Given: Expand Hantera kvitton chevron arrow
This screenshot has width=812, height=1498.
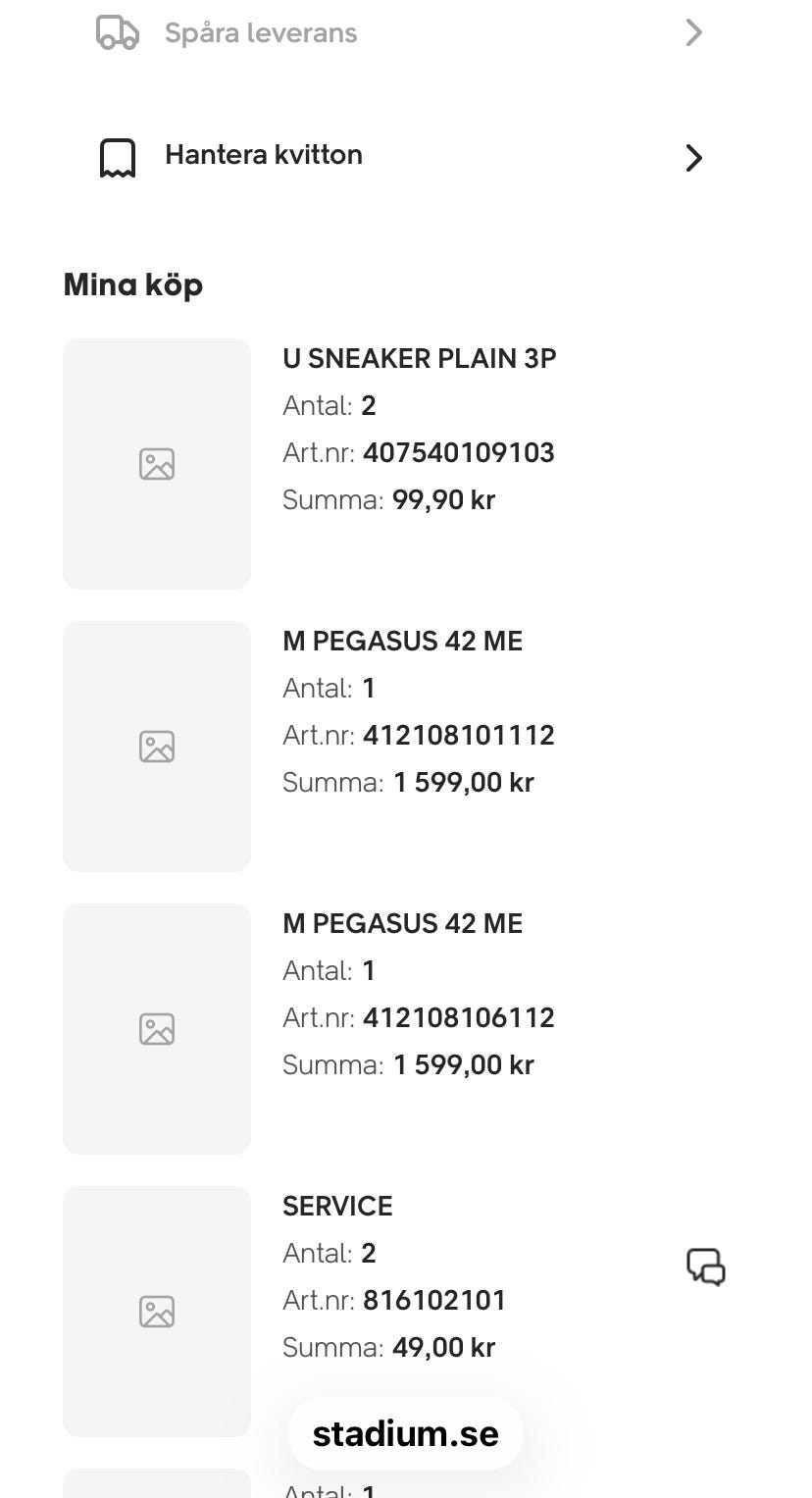Looking at the screenshot, I should pos(693,158).
